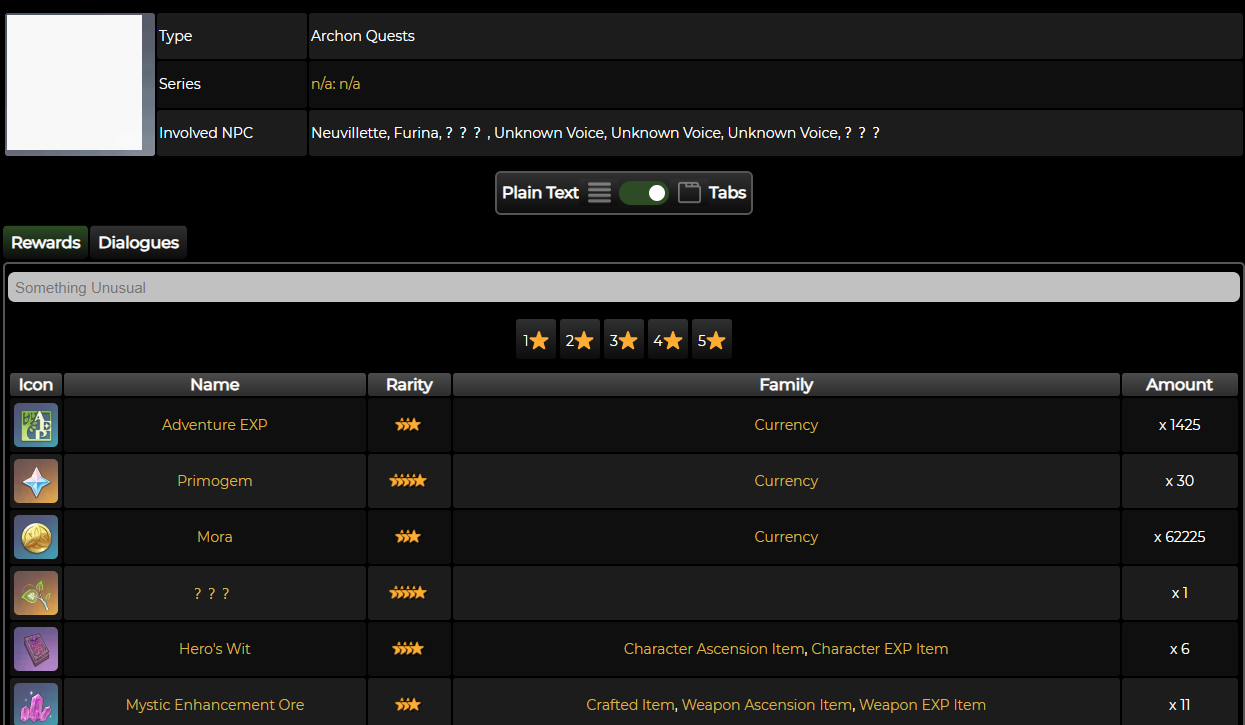Filter rewards by 1-star rarity
This screenshot has height=725, width=1245.
536,340
